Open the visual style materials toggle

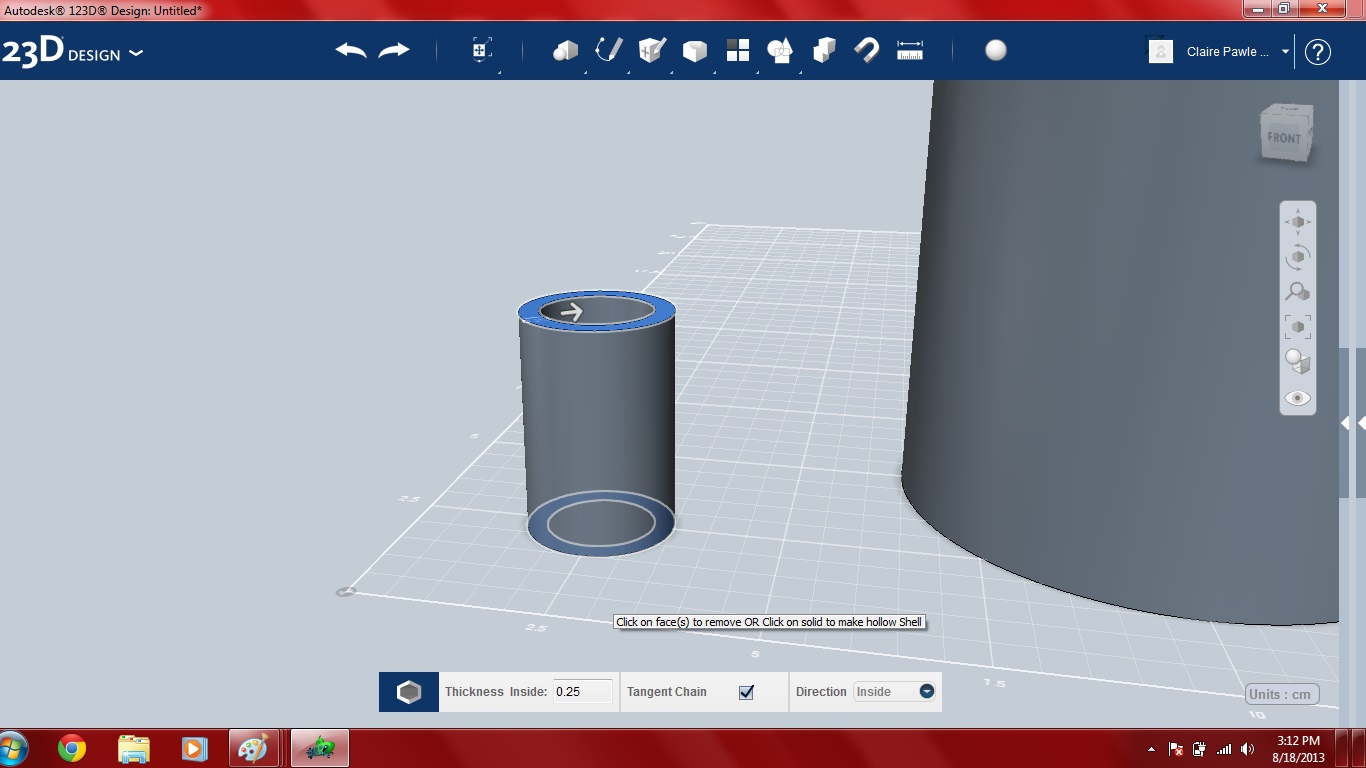pyautogui.click(x=1298, y=362)
